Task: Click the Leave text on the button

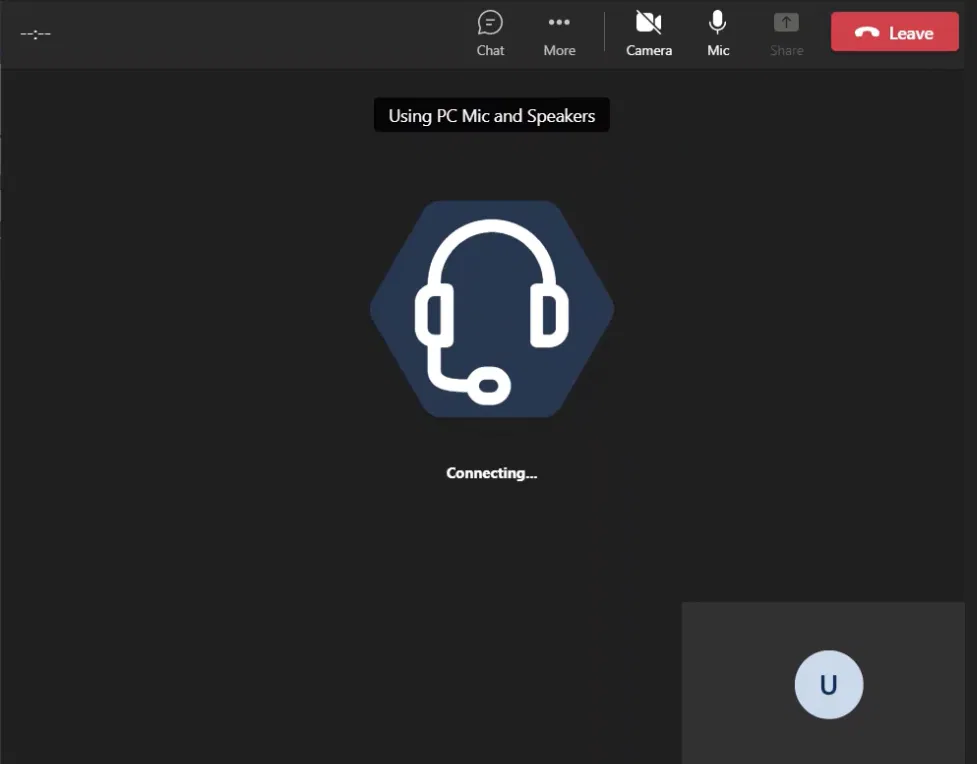Action: click(910, 33)
